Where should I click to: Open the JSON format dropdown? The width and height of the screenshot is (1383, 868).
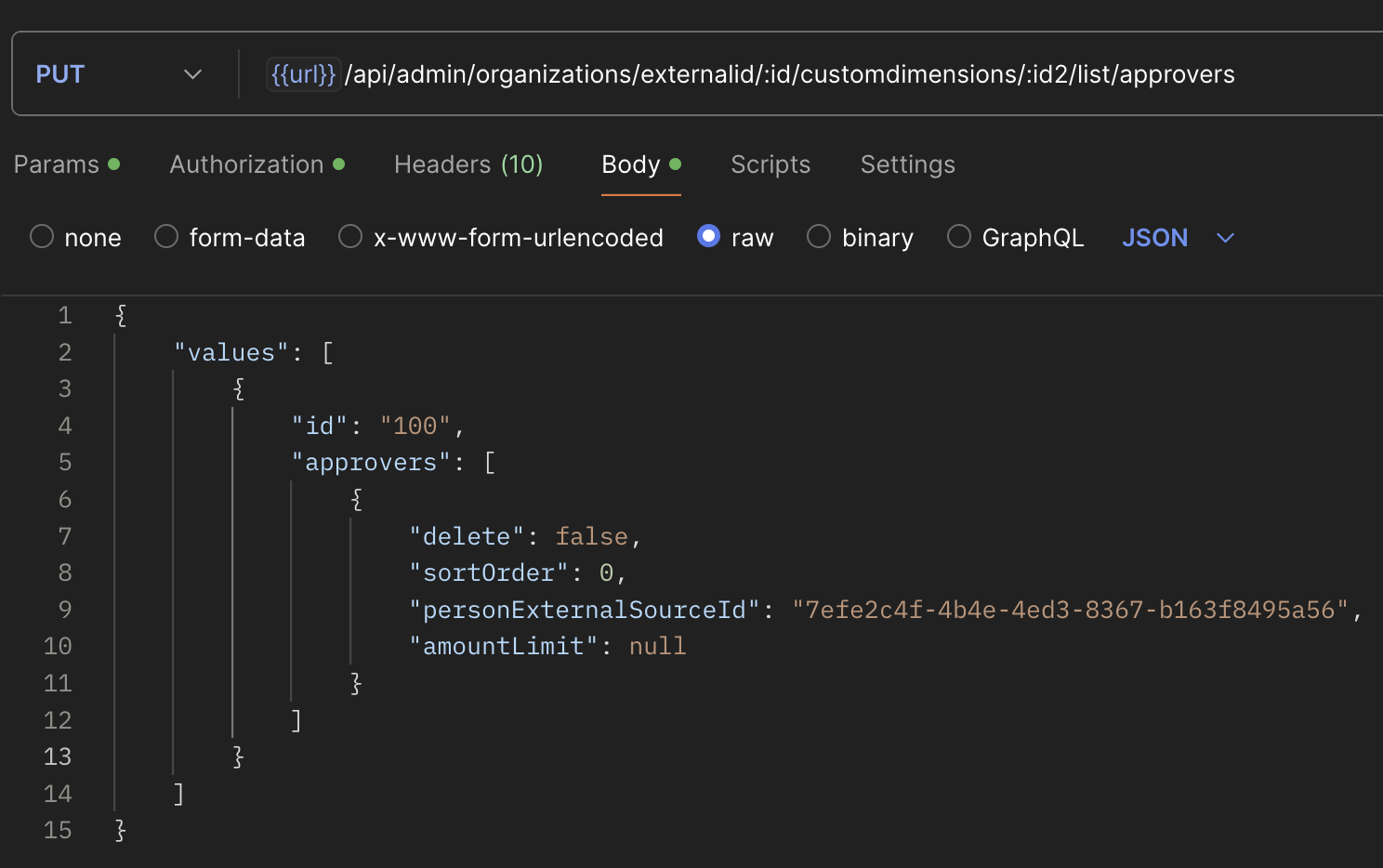click(x=1177, y=238)
